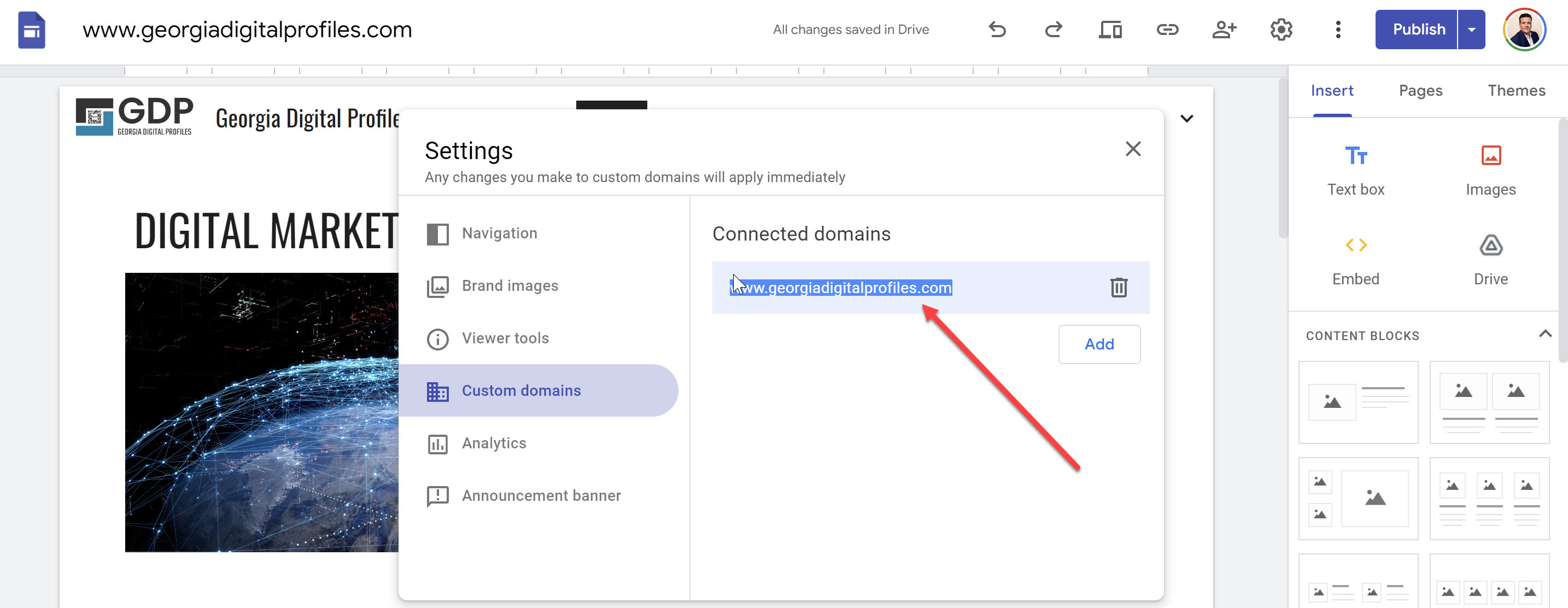Click the copy published link icon
Image resolution: width=1568 pixels, height=608 pixels.
coord(1167,29)
